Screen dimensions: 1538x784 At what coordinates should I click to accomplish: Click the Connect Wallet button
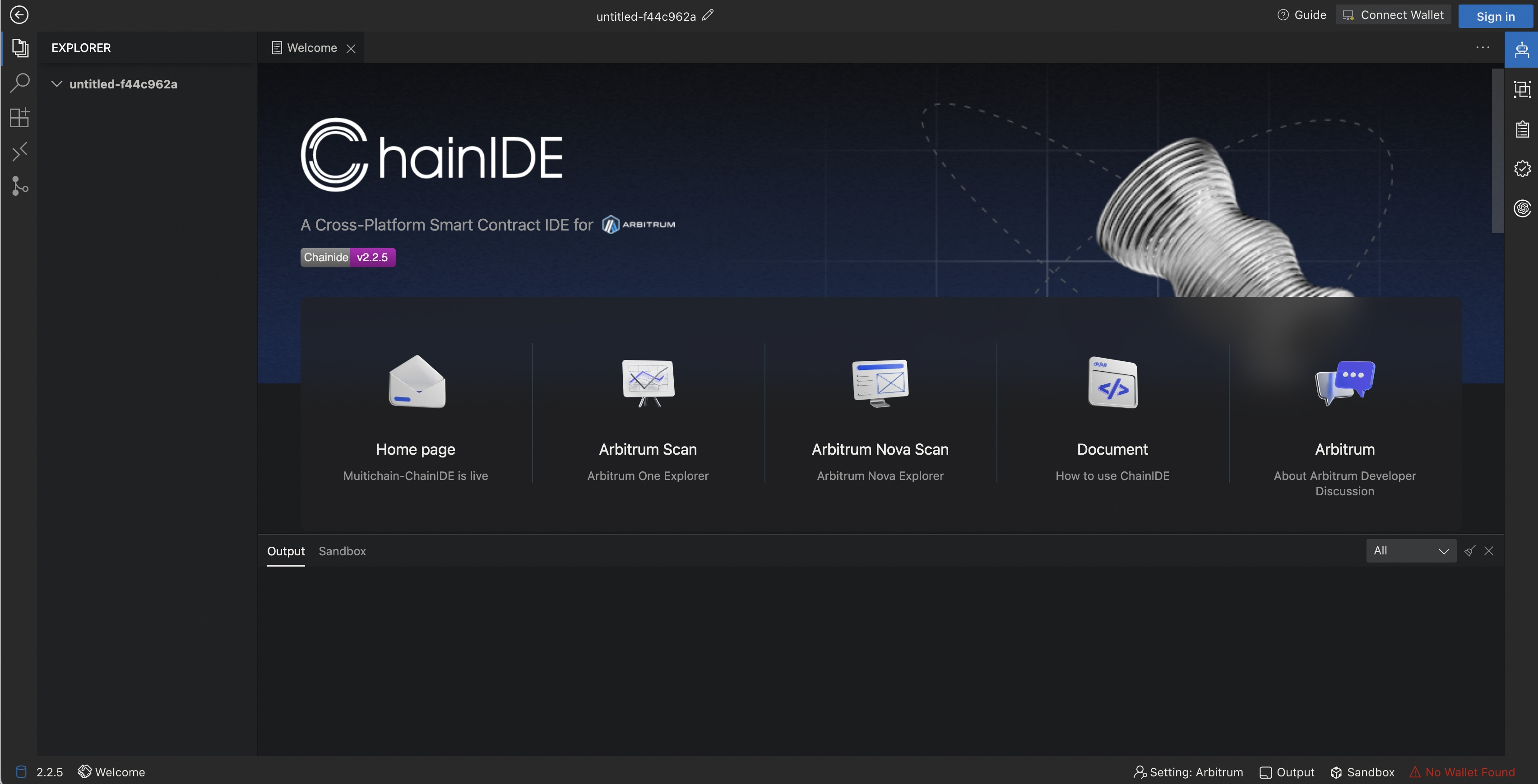1393,15
